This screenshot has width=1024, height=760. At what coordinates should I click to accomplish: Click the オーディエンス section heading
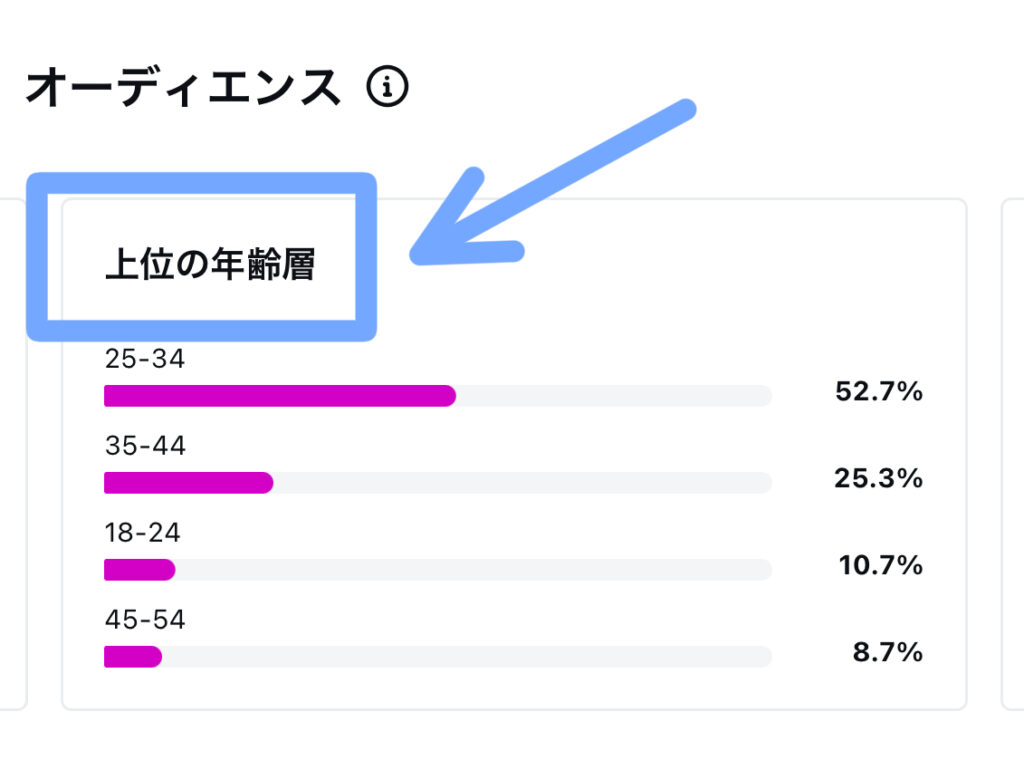(184, 87)
